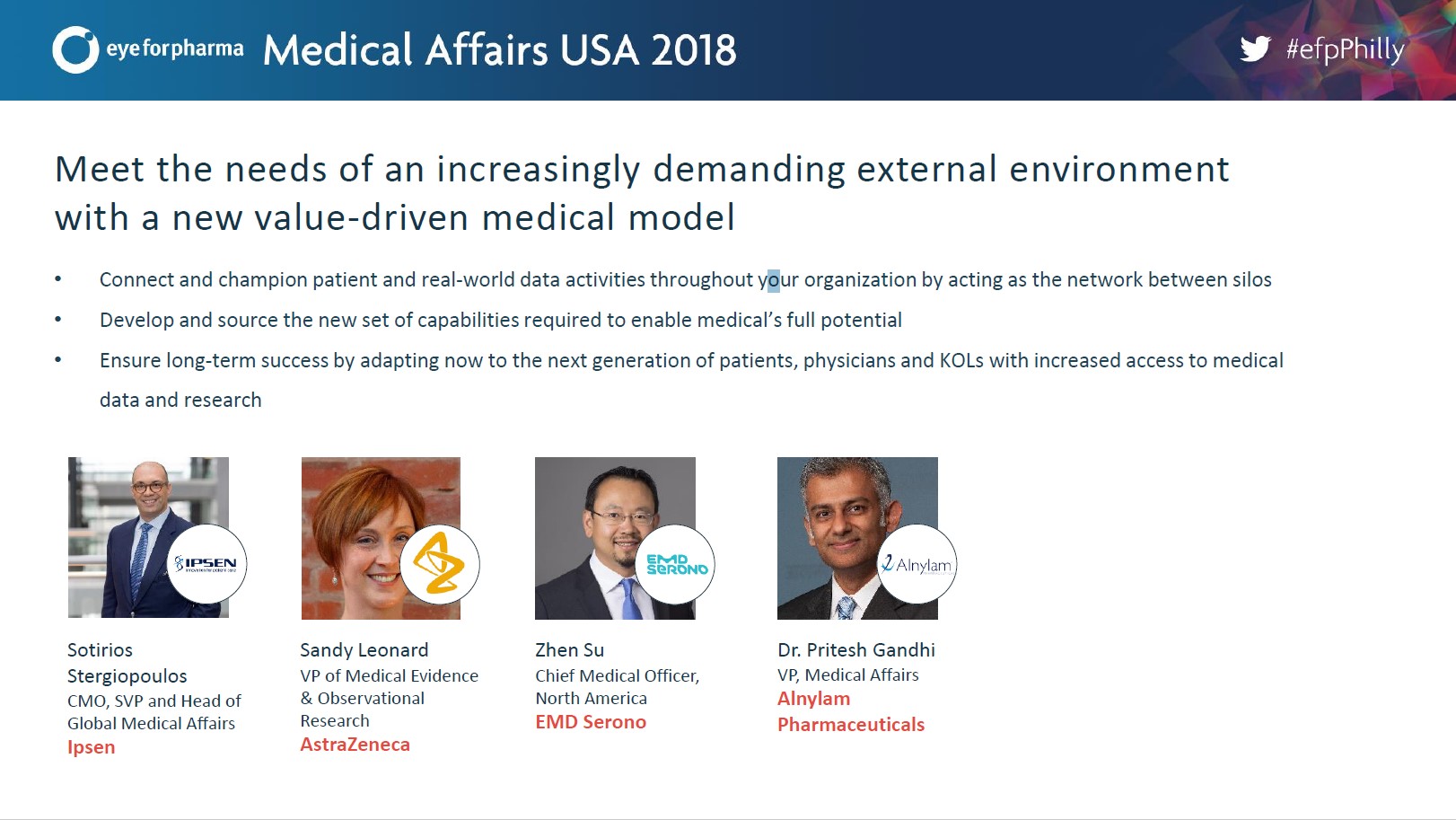Click the Alnylam Pharmaceuticals company name
1456x820 pixels.
(x=851, y=711)
